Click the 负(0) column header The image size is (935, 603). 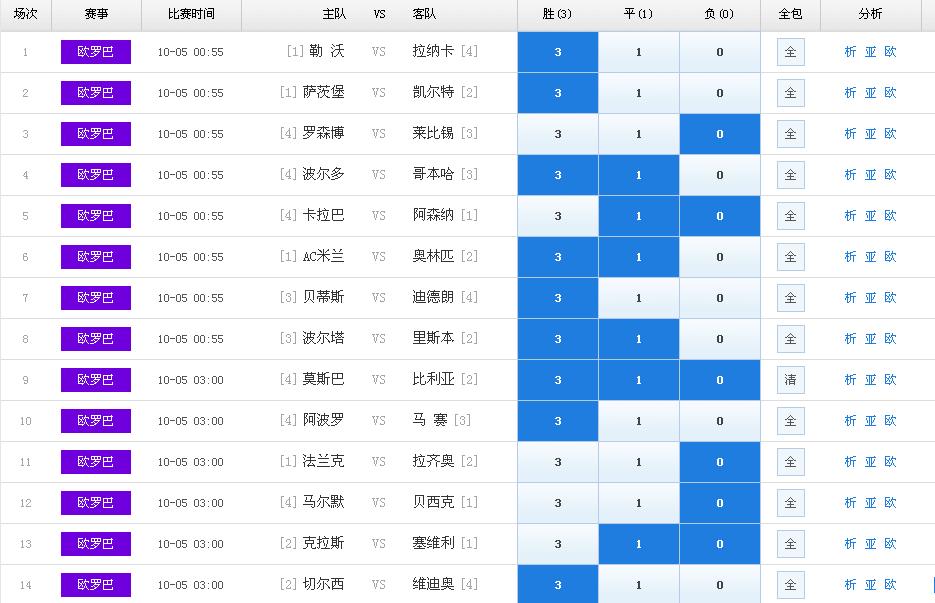click(719, 14)
